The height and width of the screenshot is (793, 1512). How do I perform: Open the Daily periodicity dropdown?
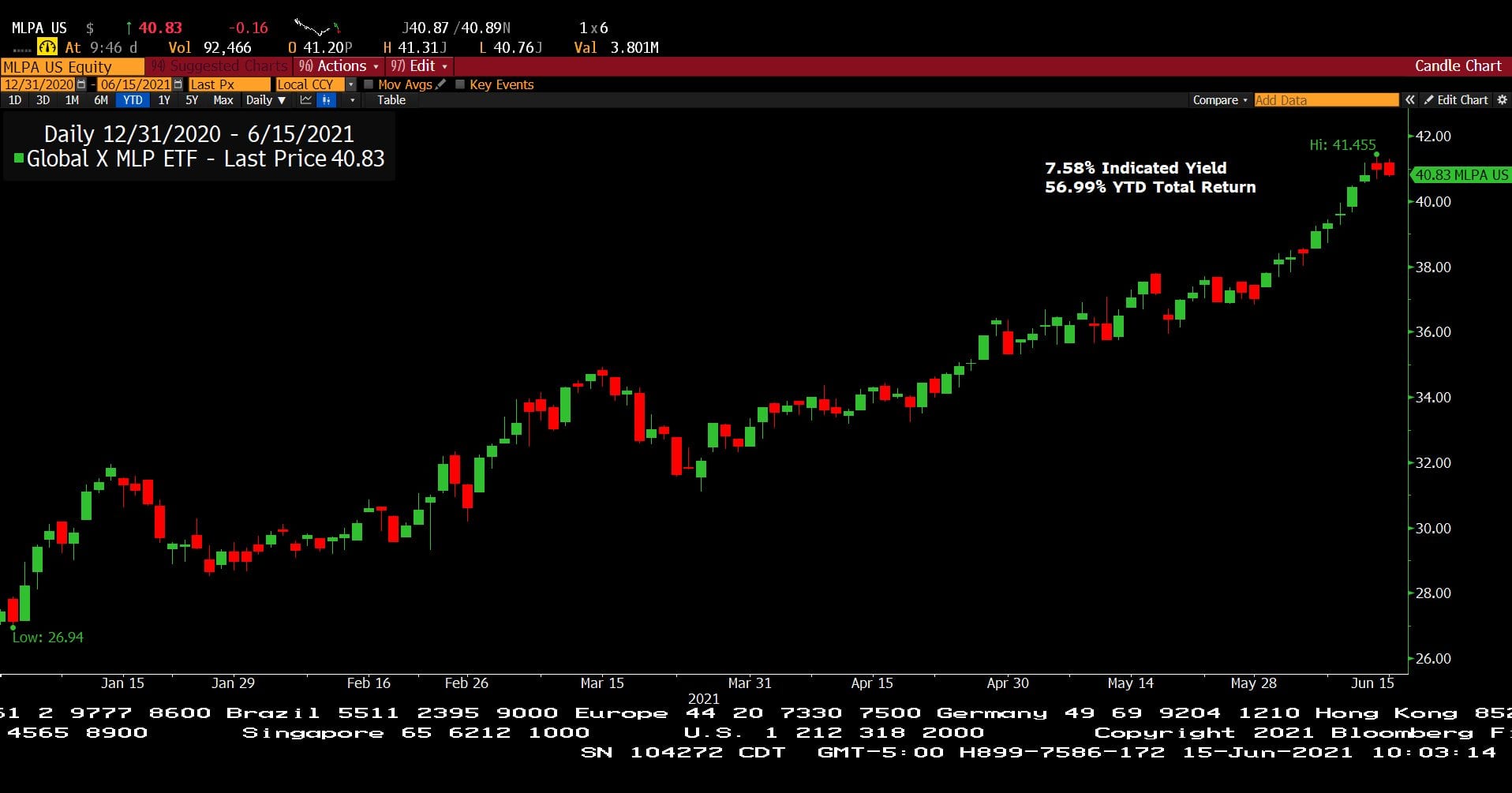coord(265,100)
